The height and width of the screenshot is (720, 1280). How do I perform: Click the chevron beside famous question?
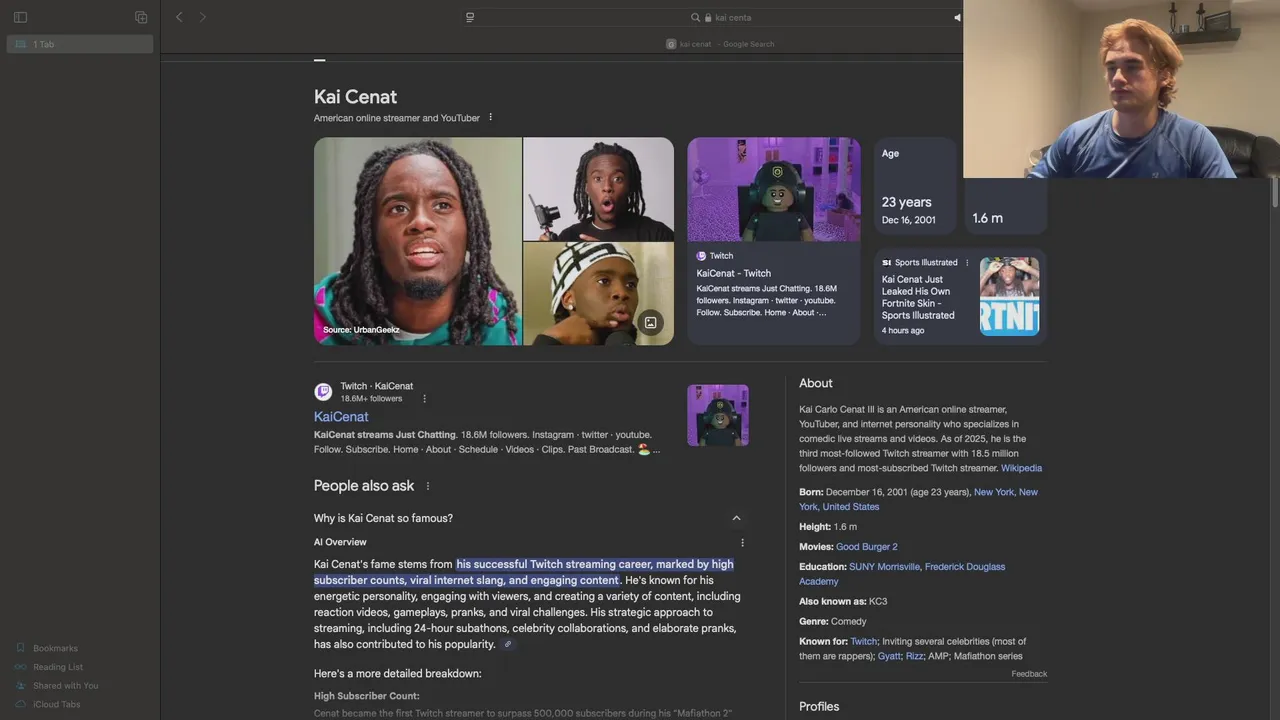(736, 518)
